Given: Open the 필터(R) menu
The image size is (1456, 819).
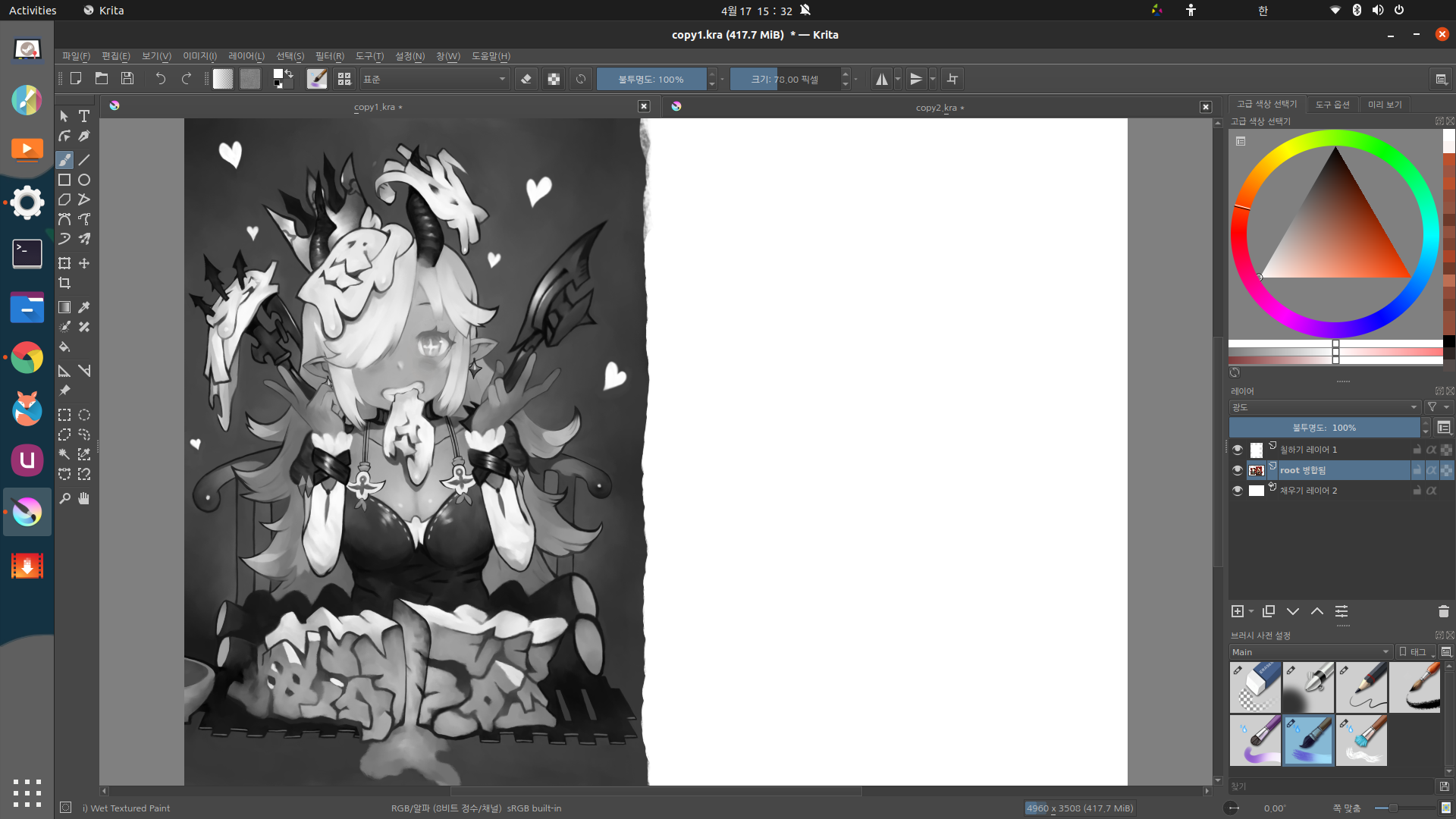Looking at the screenshot, I should [x=330, y=56].
